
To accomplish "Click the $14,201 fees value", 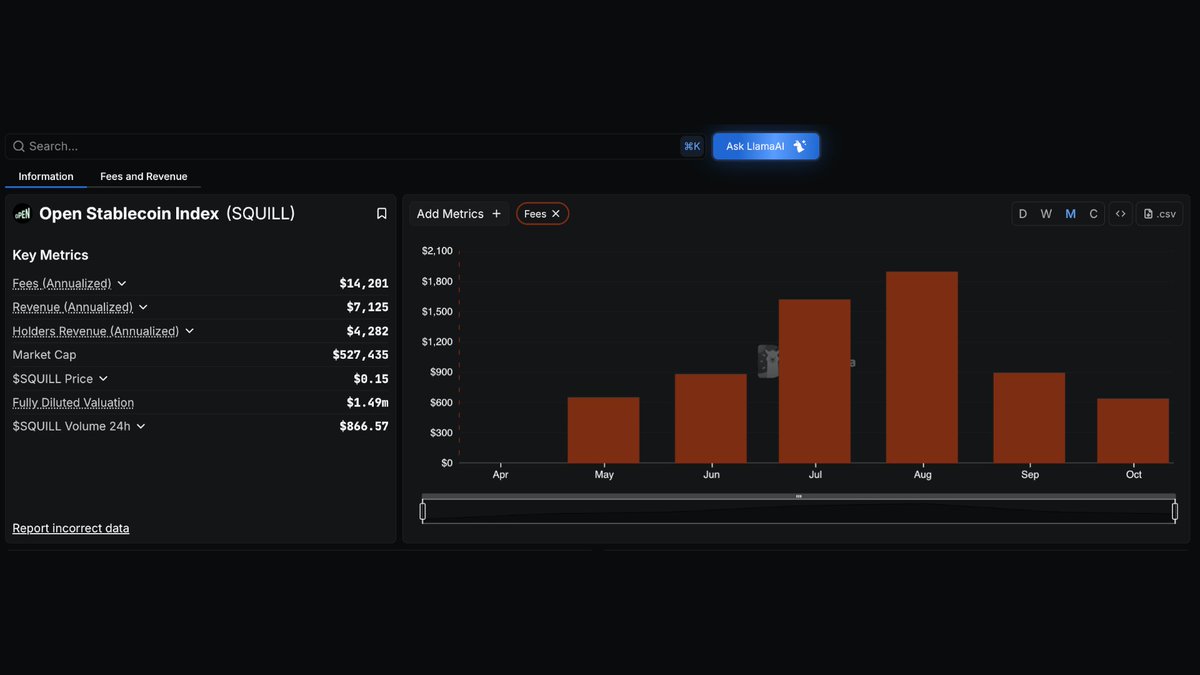I will [x=364, y=284].
